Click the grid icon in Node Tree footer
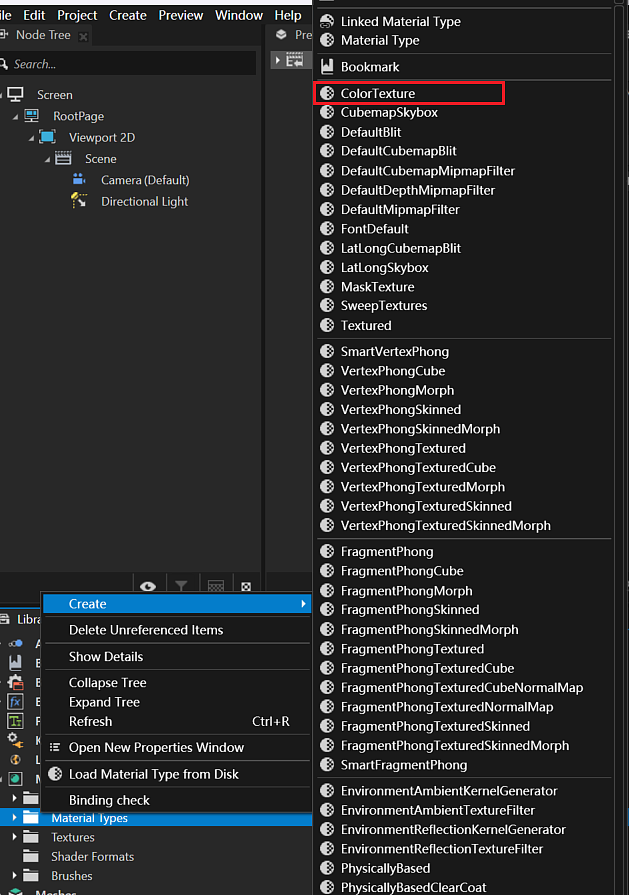Image resolution: width=629 pixels, height=895 pixels. click(x=216, y=586)
